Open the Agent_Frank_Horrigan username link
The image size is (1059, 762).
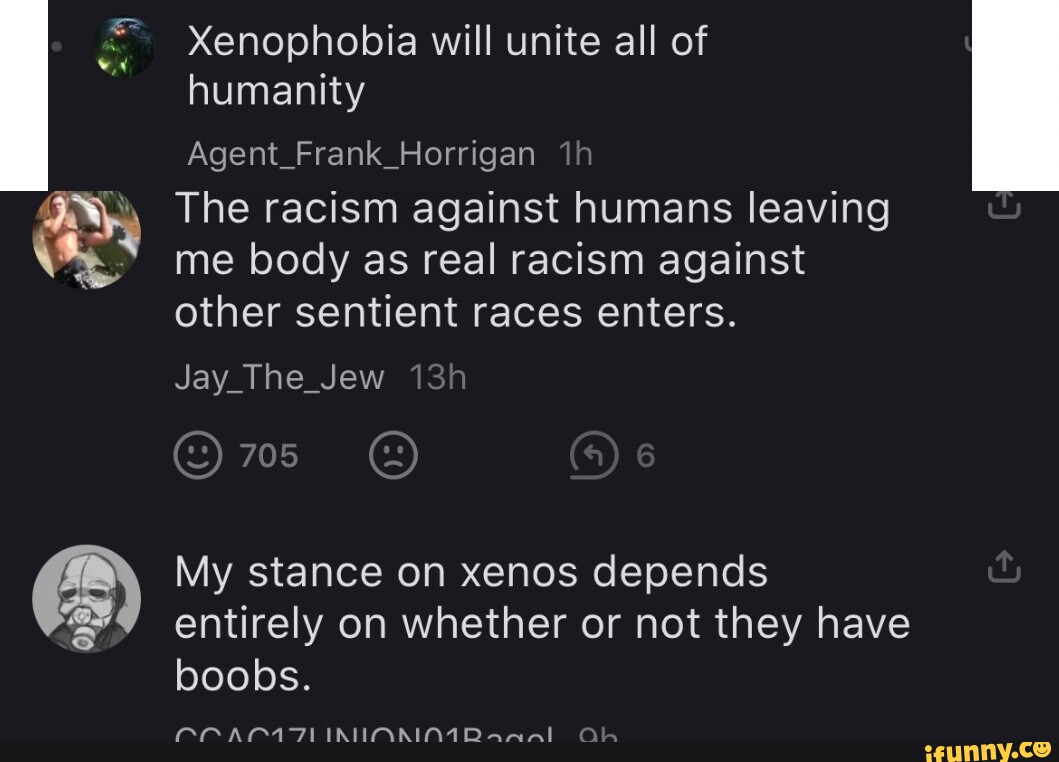pos(361,155)
